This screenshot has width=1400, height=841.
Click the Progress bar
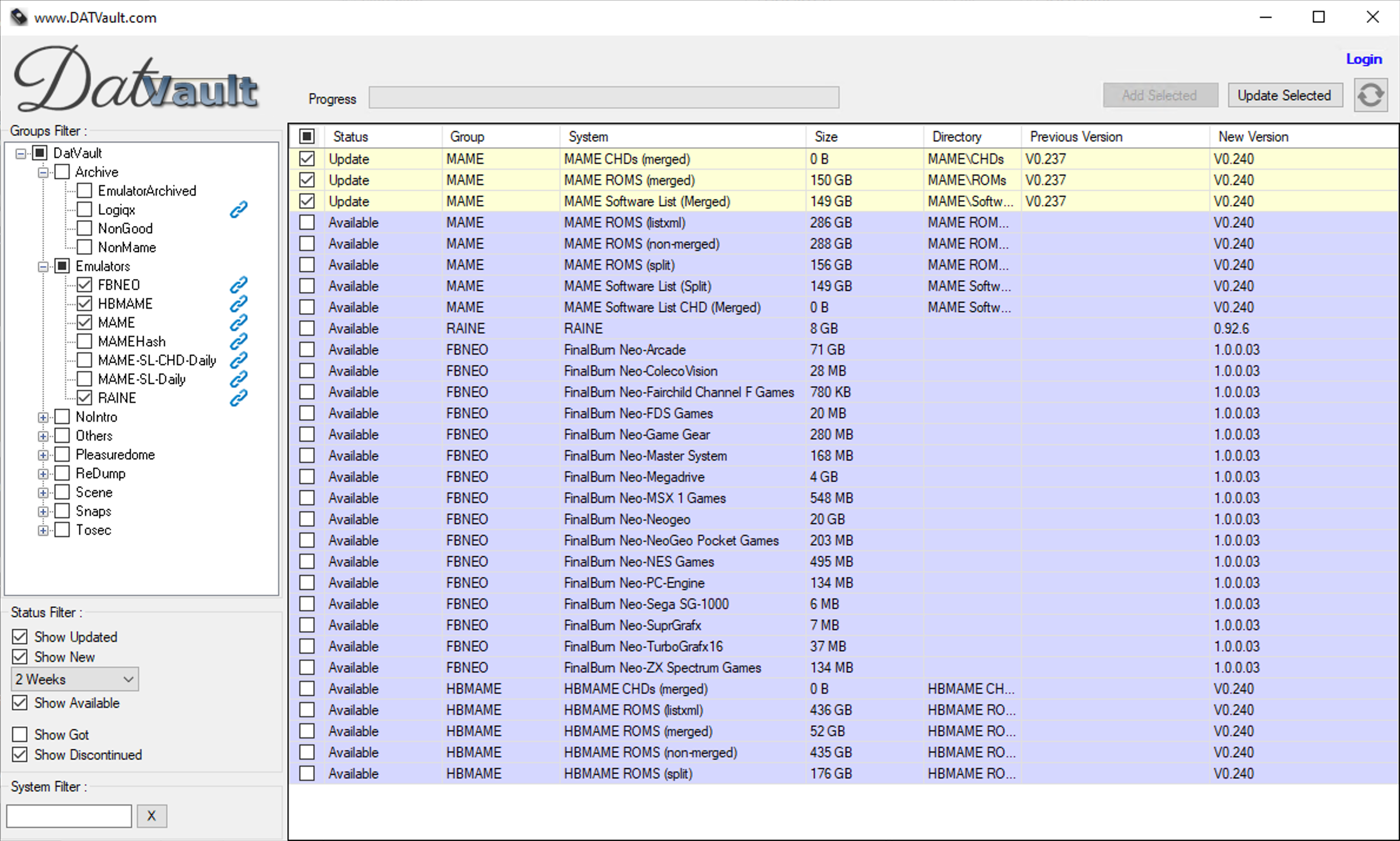tap(604, 97)
